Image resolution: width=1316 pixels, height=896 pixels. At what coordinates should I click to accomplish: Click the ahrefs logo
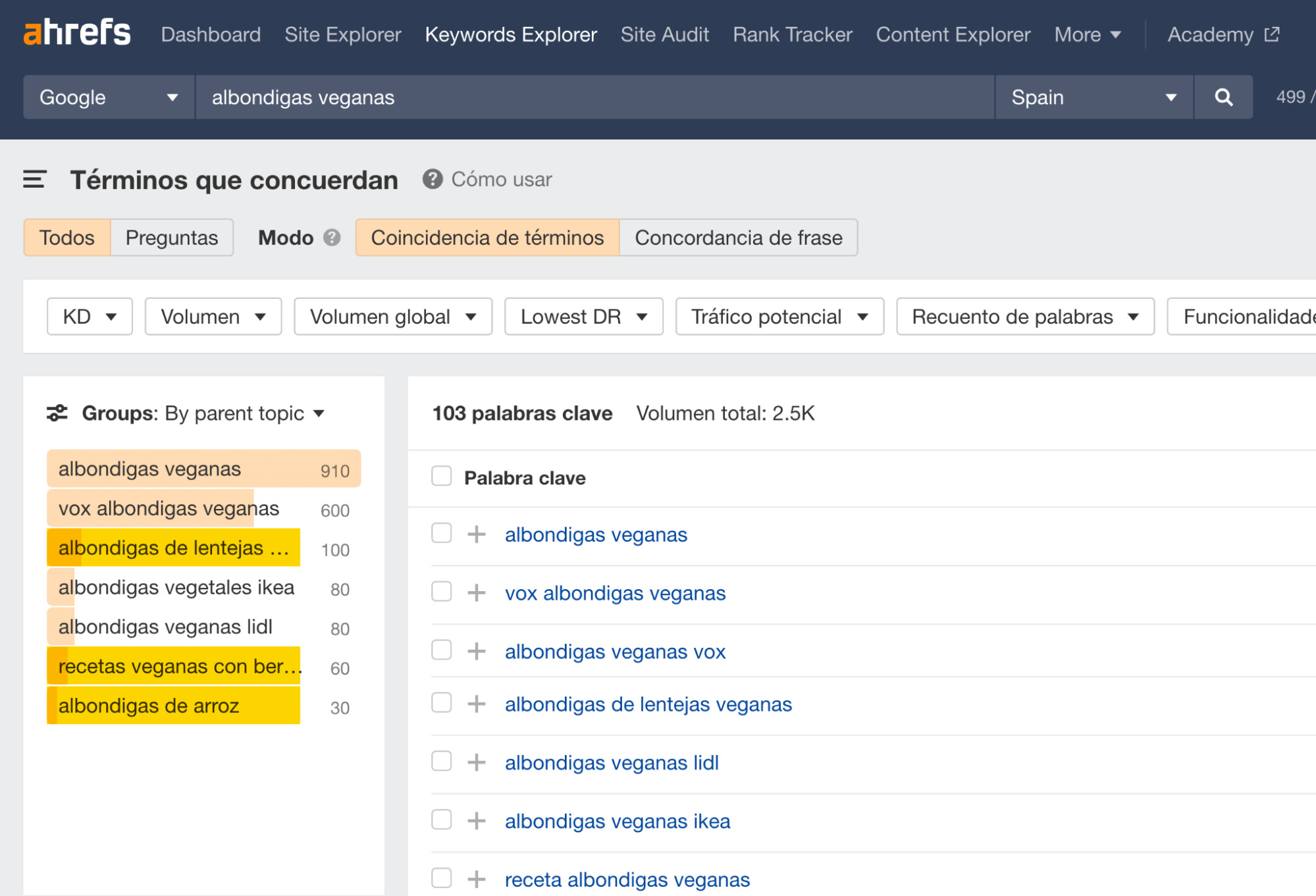pos(77,33)
